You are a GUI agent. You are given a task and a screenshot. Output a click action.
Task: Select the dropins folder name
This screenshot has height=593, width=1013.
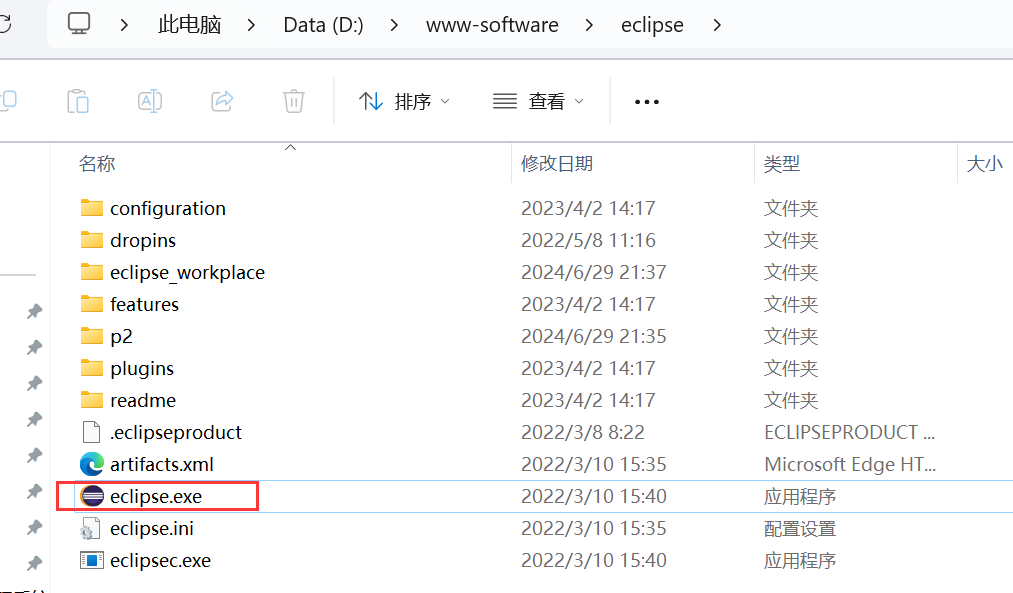pos(143,240)
